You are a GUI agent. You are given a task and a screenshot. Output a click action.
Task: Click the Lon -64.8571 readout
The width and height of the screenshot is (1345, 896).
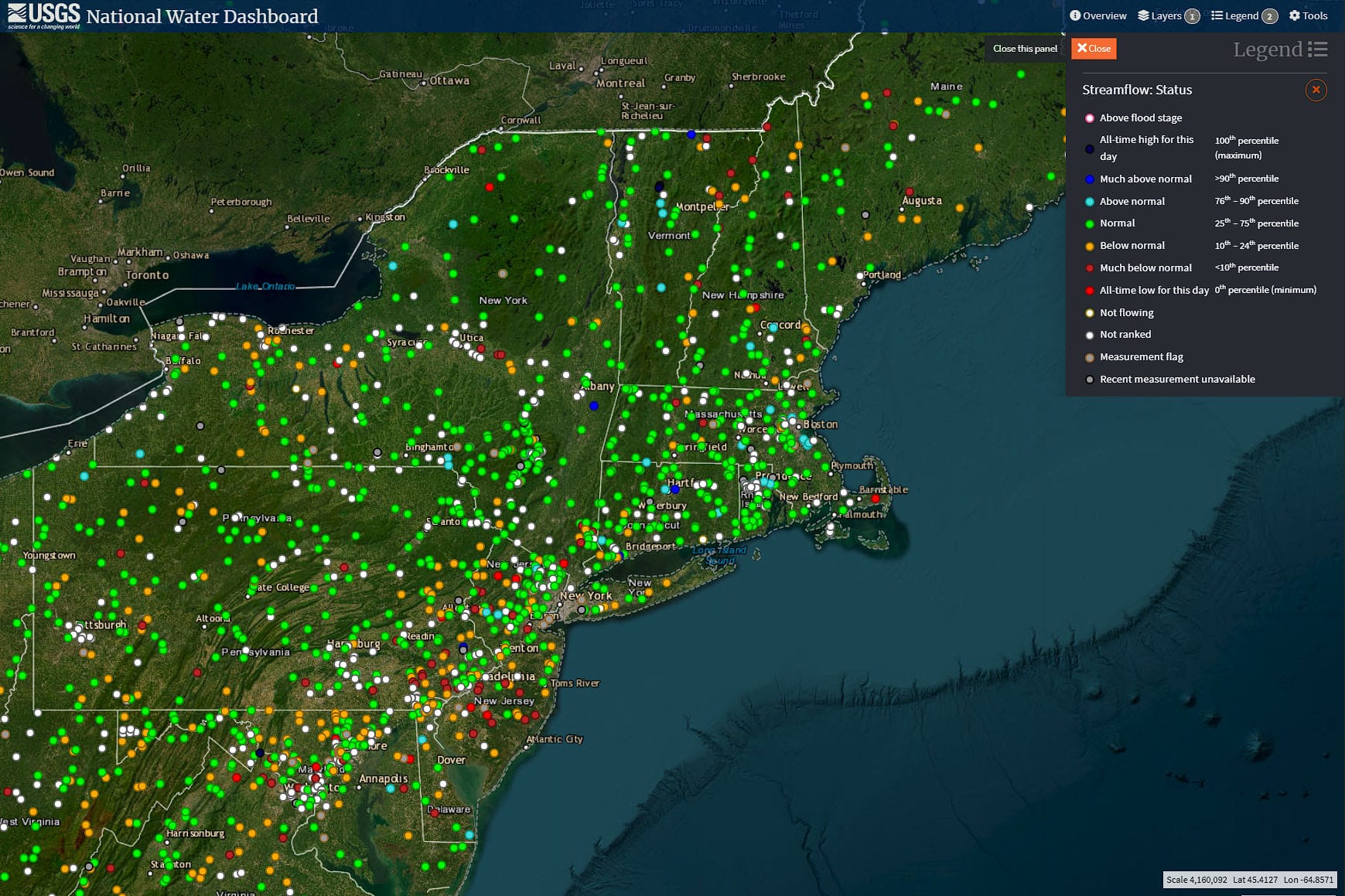tap(1309, 880)
